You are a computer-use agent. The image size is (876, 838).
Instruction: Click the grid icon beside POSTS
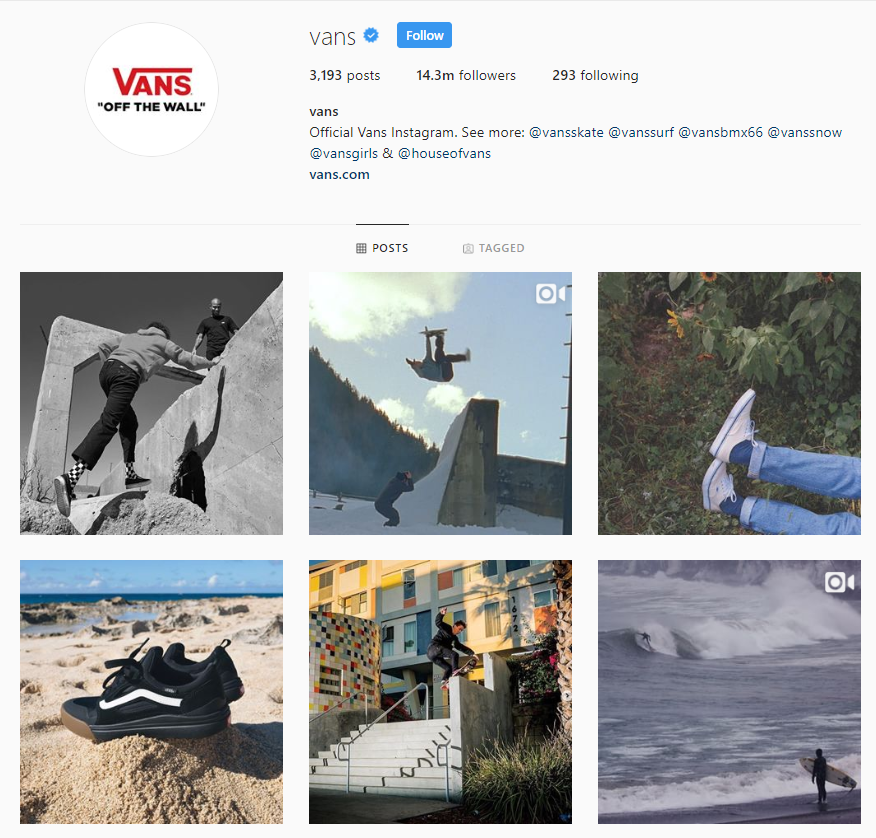click(361, 248)
